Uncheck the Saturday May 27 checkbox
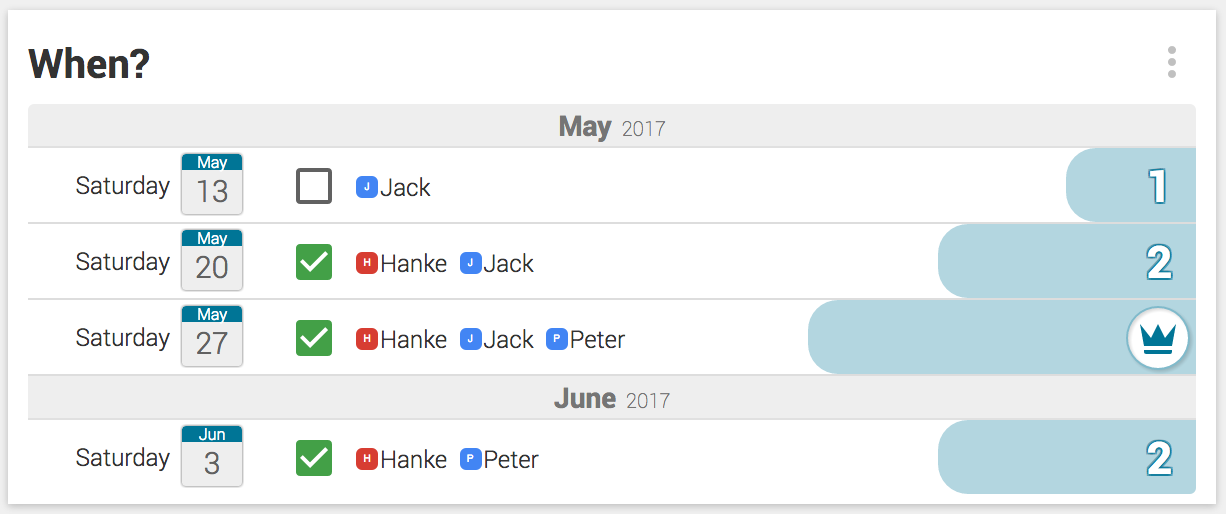Image resolution: width=1226 pixels, height=514 pixels. coord(314,338)
